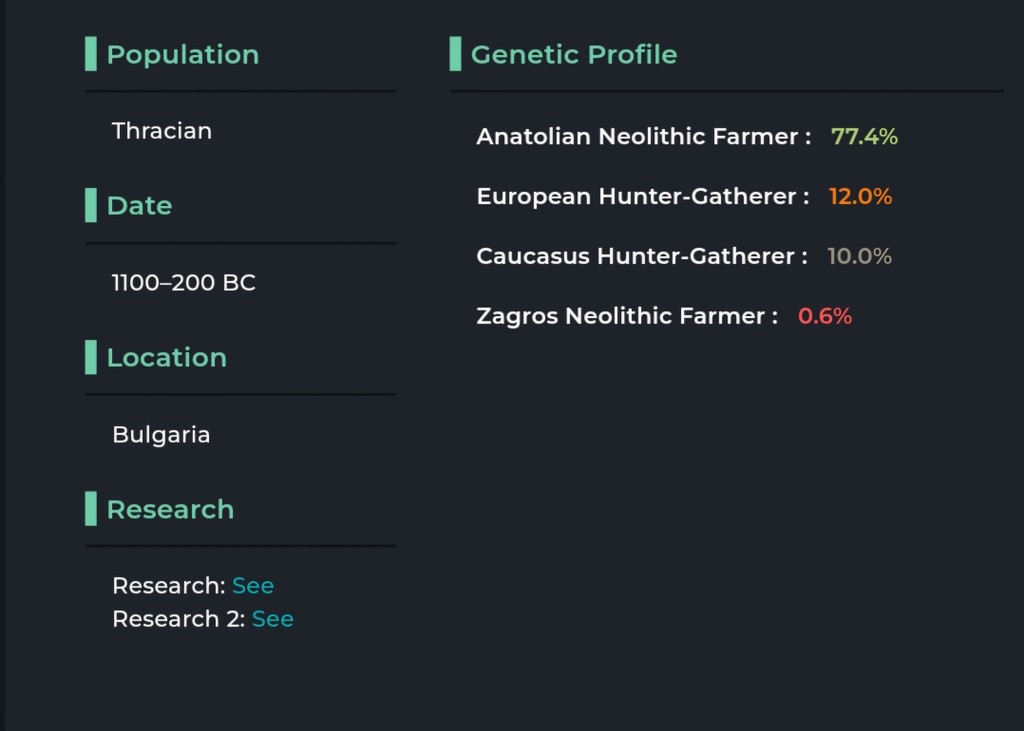This screenshot has height=731, width=1024.
Task: Open the first Research See link
Action: 253,585
